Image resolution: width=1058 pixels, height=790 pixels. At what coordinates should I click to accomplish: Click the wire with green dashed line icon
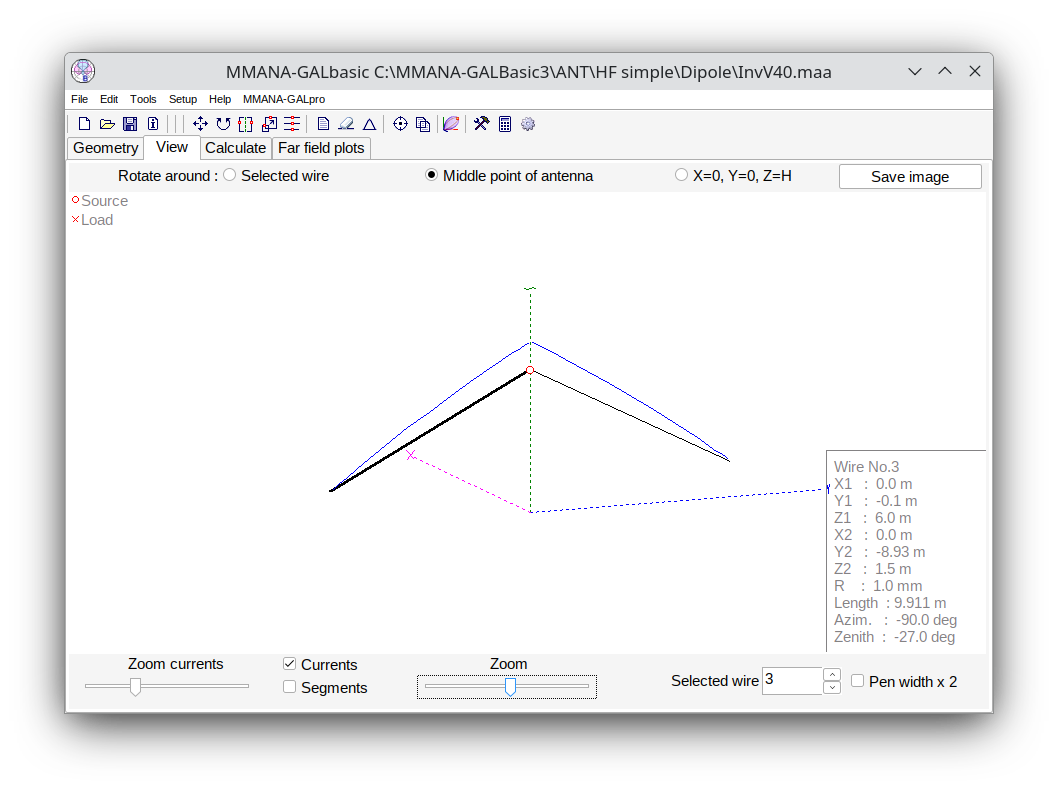[x=246, y=124]
